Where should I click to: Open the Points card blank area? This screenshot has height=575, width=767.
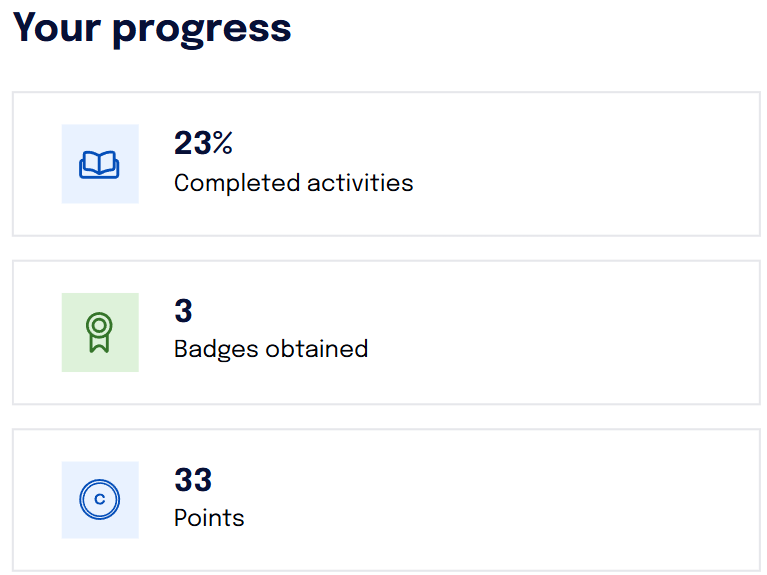coord(563,499)
